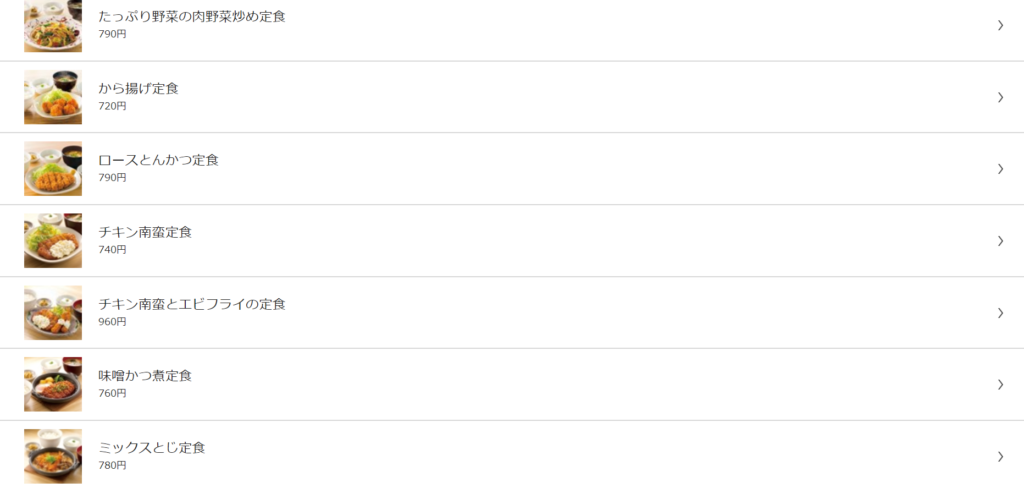1024x488 pixels.
Task: Select the ミックスとじ定食 image
Action: point(53,456)
